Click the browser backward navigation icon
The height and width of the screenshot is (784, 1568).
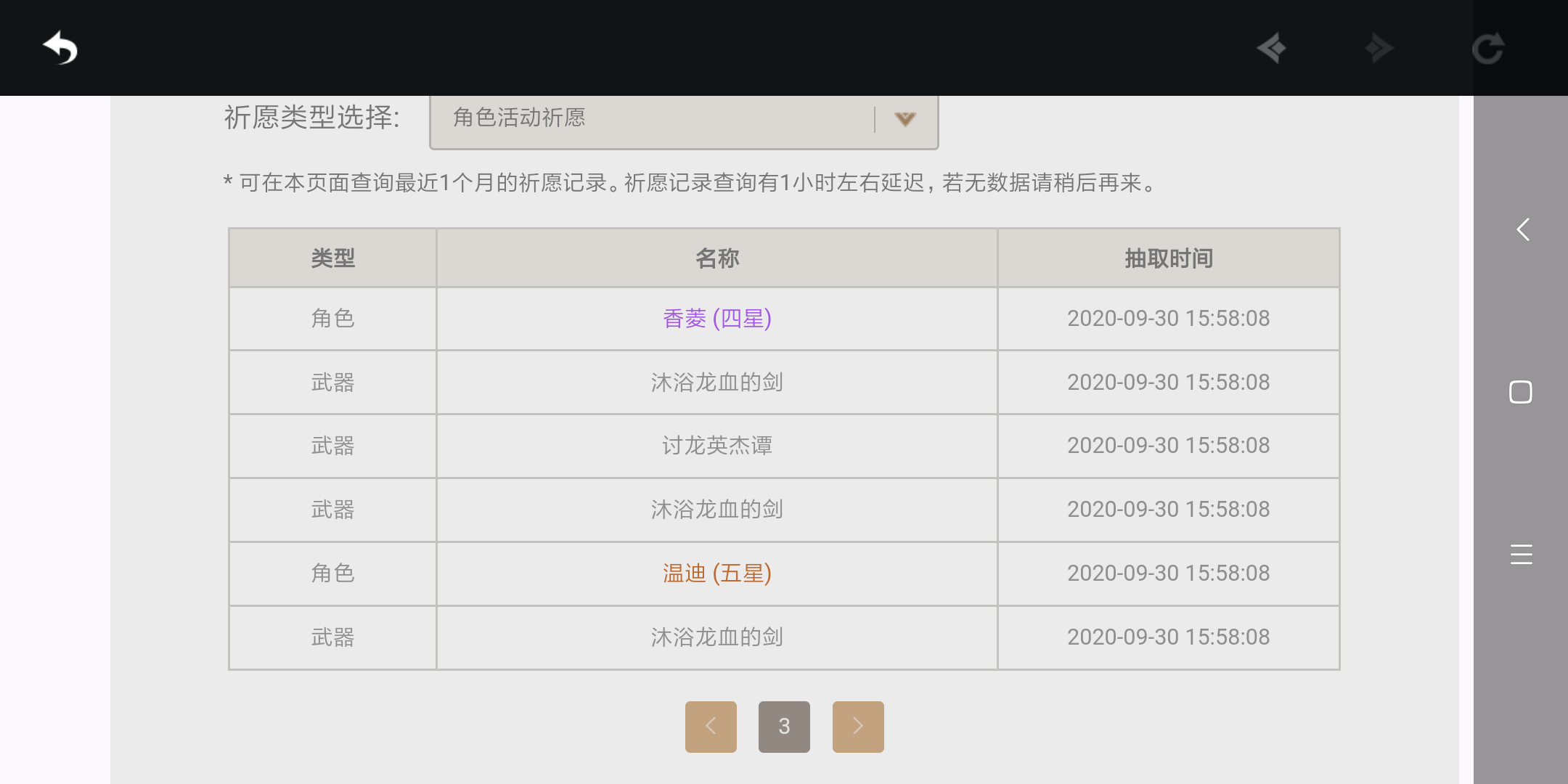(1271, 49)
